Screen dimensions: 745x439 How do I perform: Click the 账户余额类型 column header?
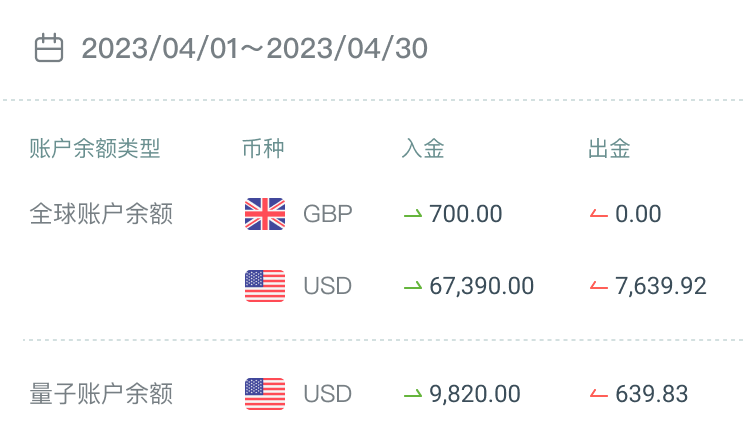point(95,150)
